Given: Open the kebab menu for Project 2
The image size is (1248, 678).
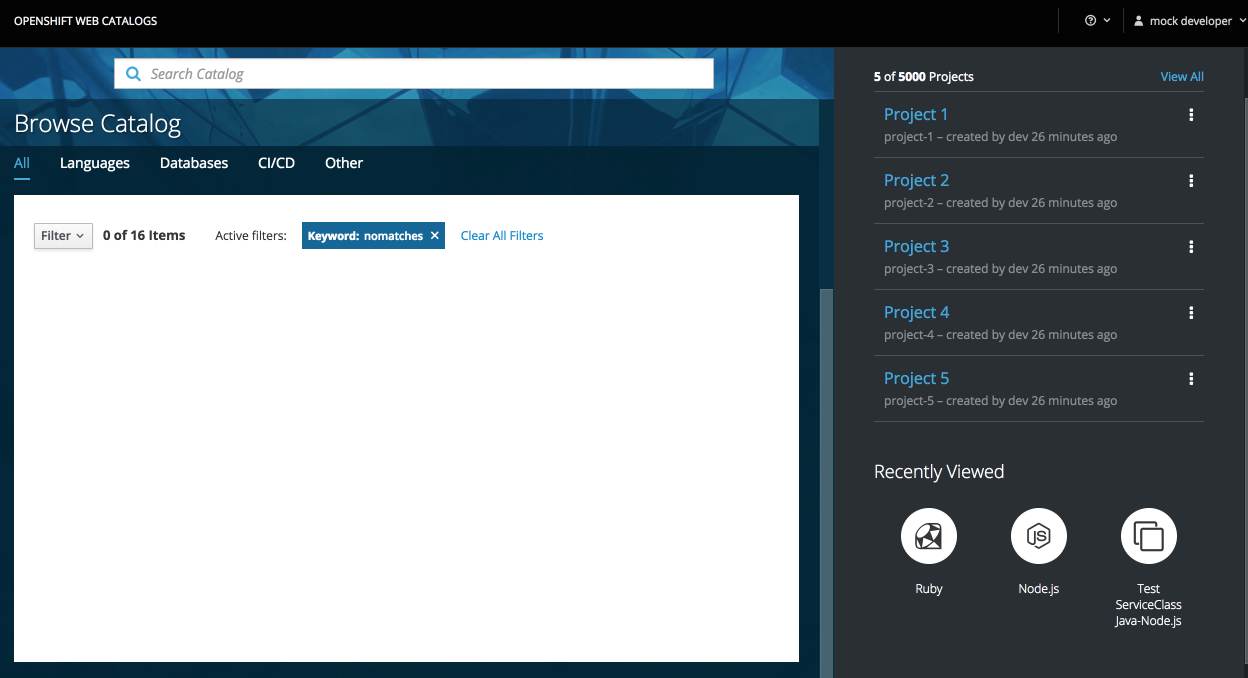Looking at the screenshot, I should [x=1191, y=180].
